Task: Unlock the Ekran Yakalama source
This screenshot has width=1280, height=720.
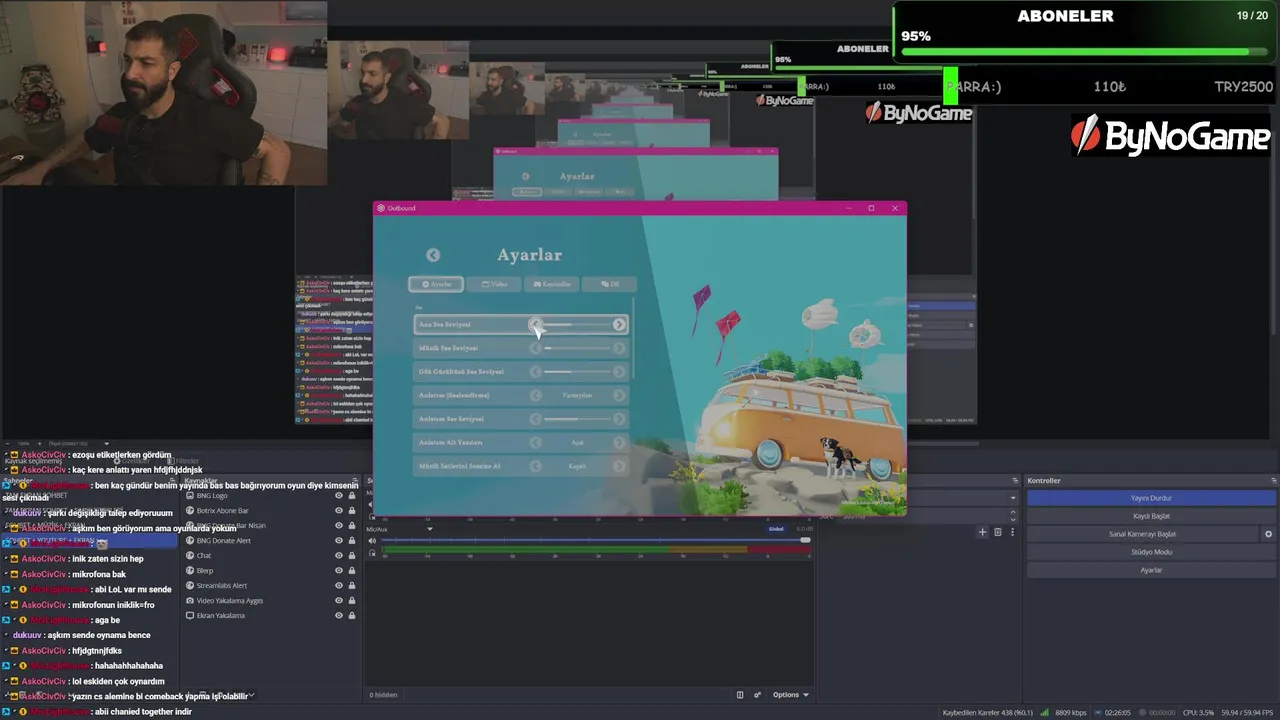Action: [x=352, y=616]
